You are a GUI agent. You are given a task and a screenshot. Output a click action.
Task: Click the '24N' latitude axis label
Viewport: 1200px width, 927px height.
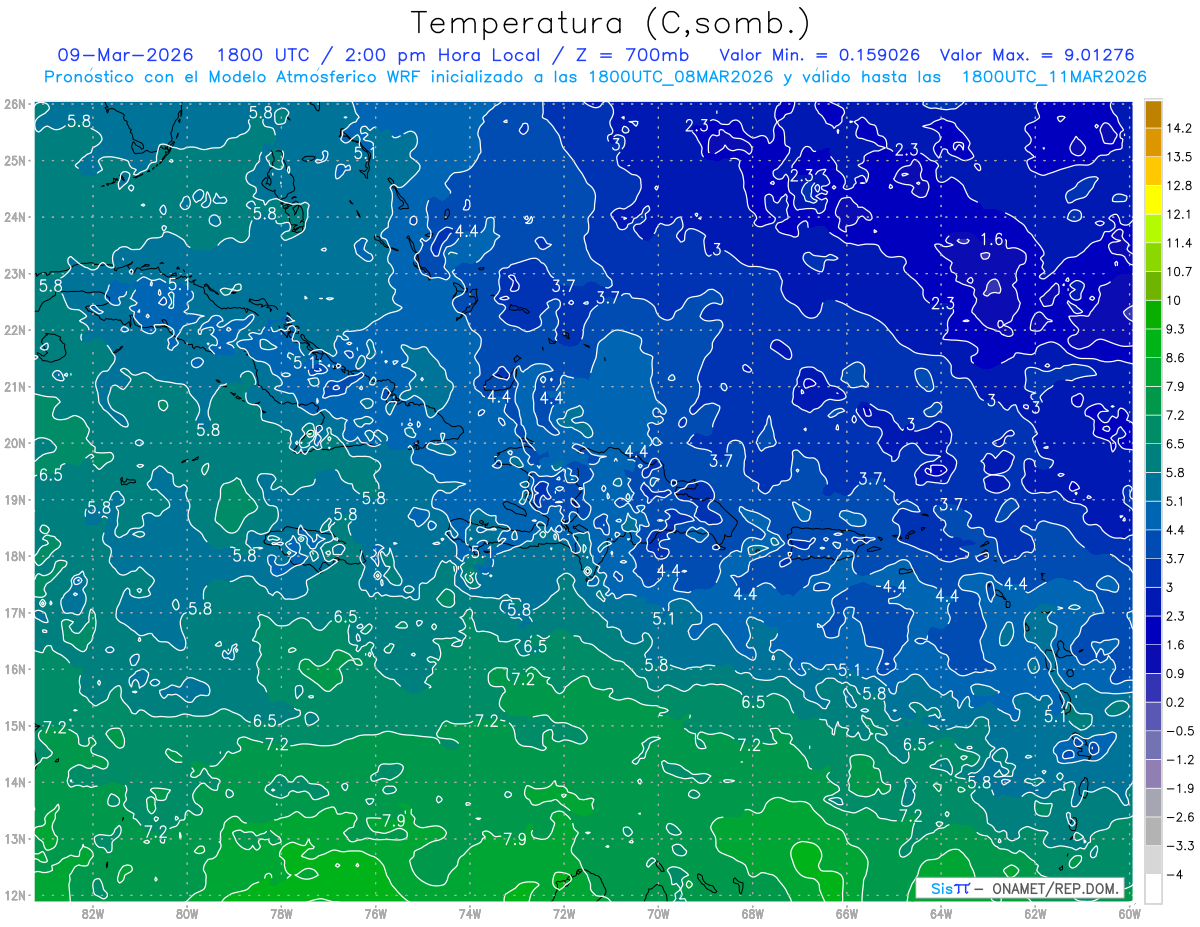click(x=14, y=217)
